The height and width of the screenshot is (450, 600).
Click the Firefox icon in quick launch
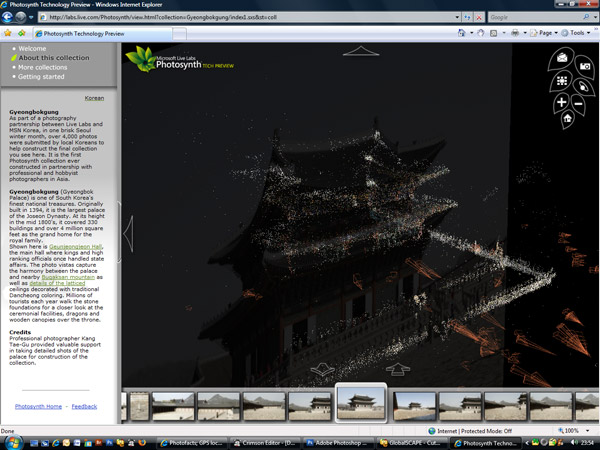[142, 443]
